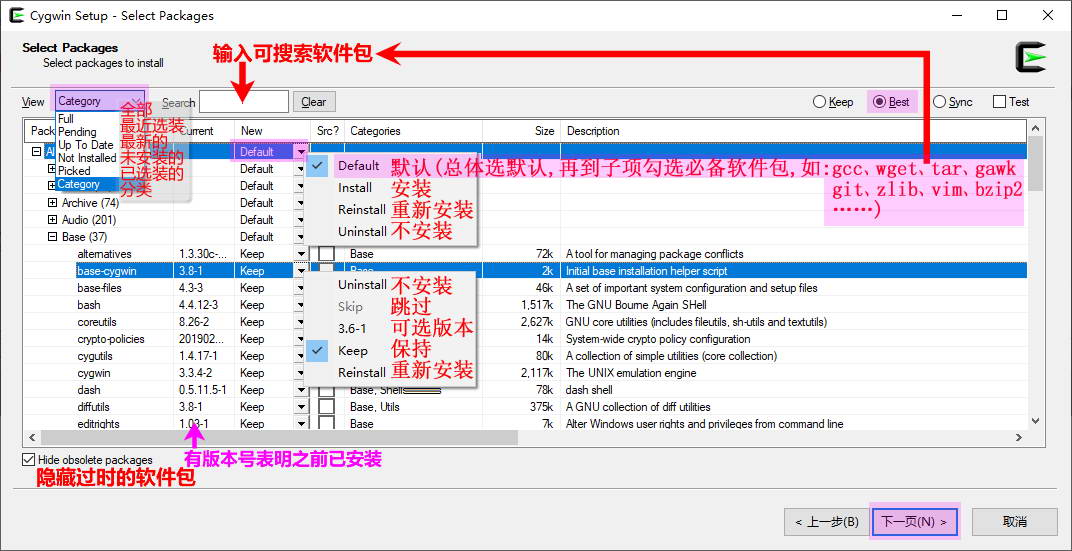This screenshot has width=1072, height=551.
Task: Expand the Audio (201) category
Action: click(x=53, y=220)
